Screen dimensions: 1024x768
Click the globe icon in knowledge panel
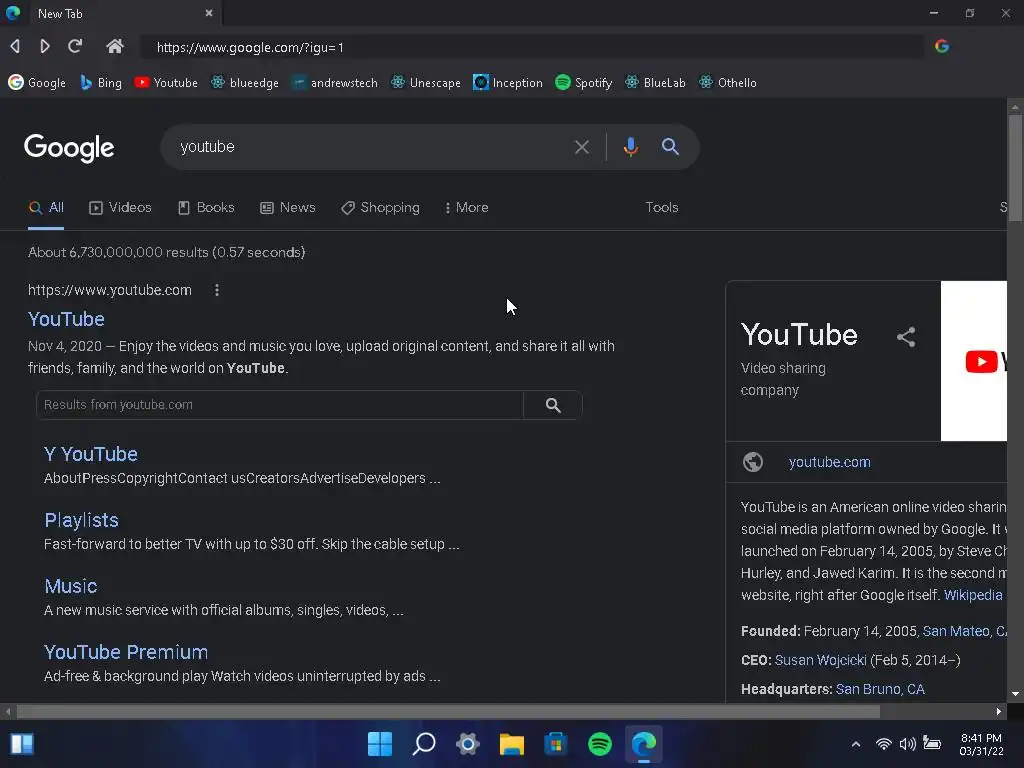[x=753, y=462]
